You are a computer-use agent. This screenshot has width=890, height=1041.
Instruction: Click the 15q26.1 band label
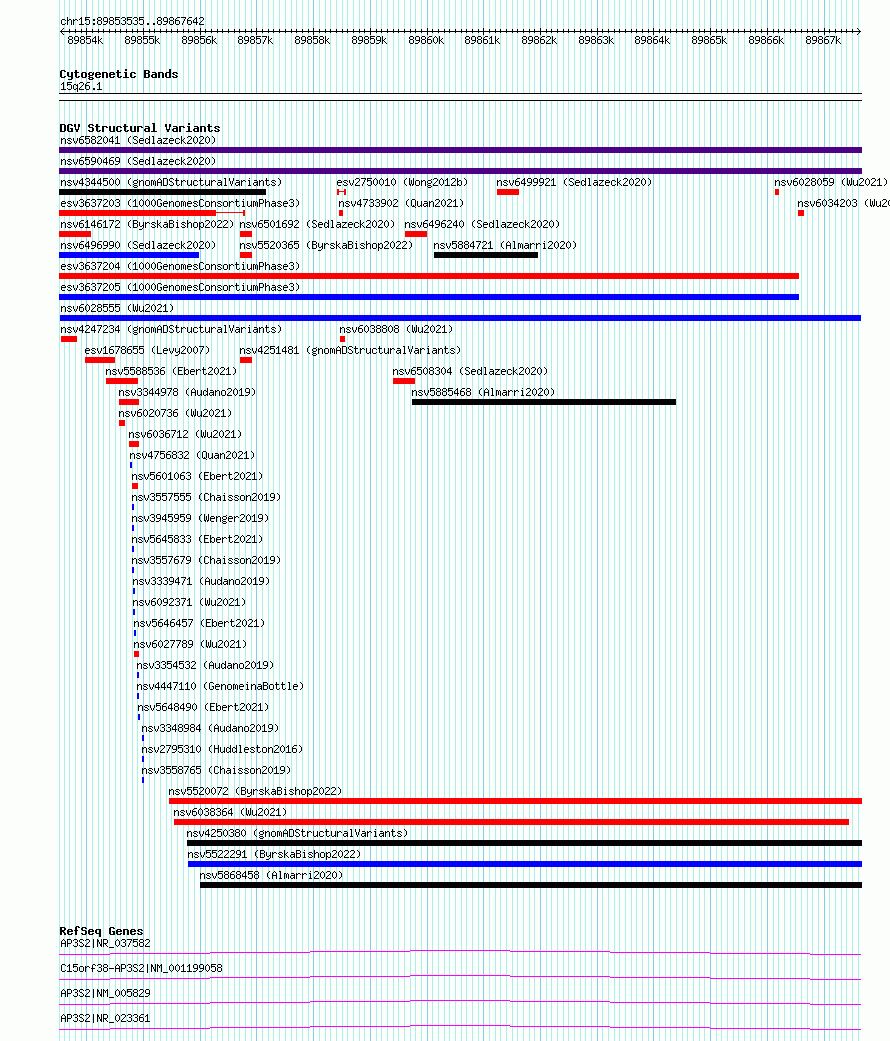click(81, 87)
